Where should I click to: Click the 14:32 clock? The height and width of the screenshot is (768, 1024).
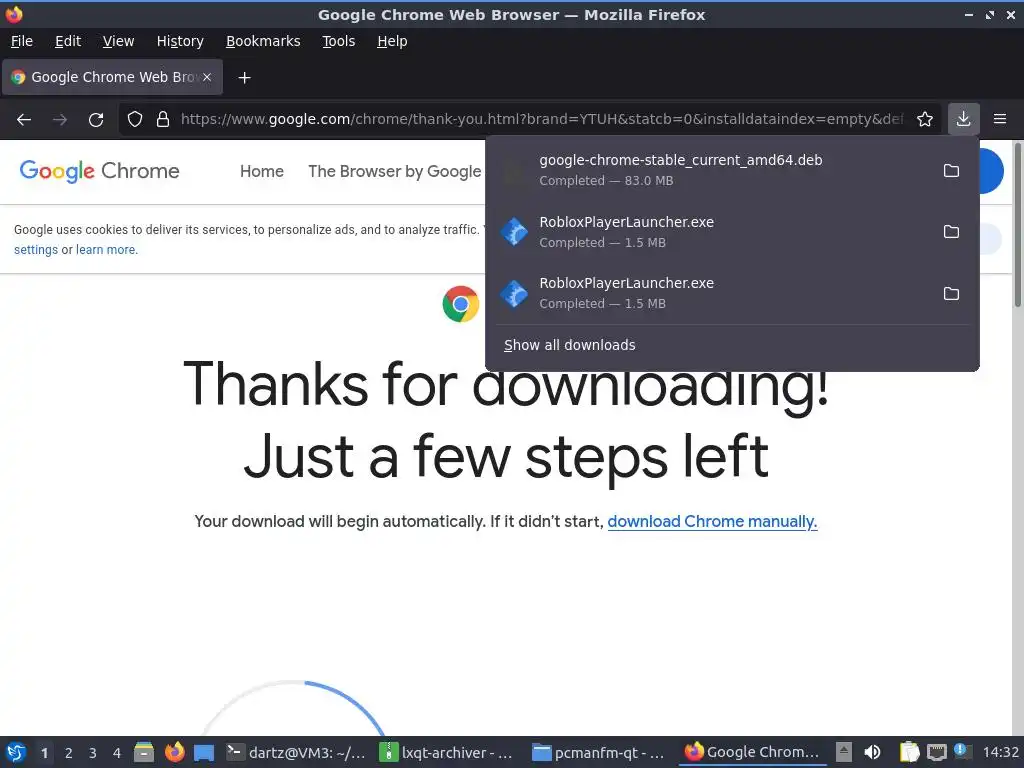pyautogui.click(x=1000, y=752)
